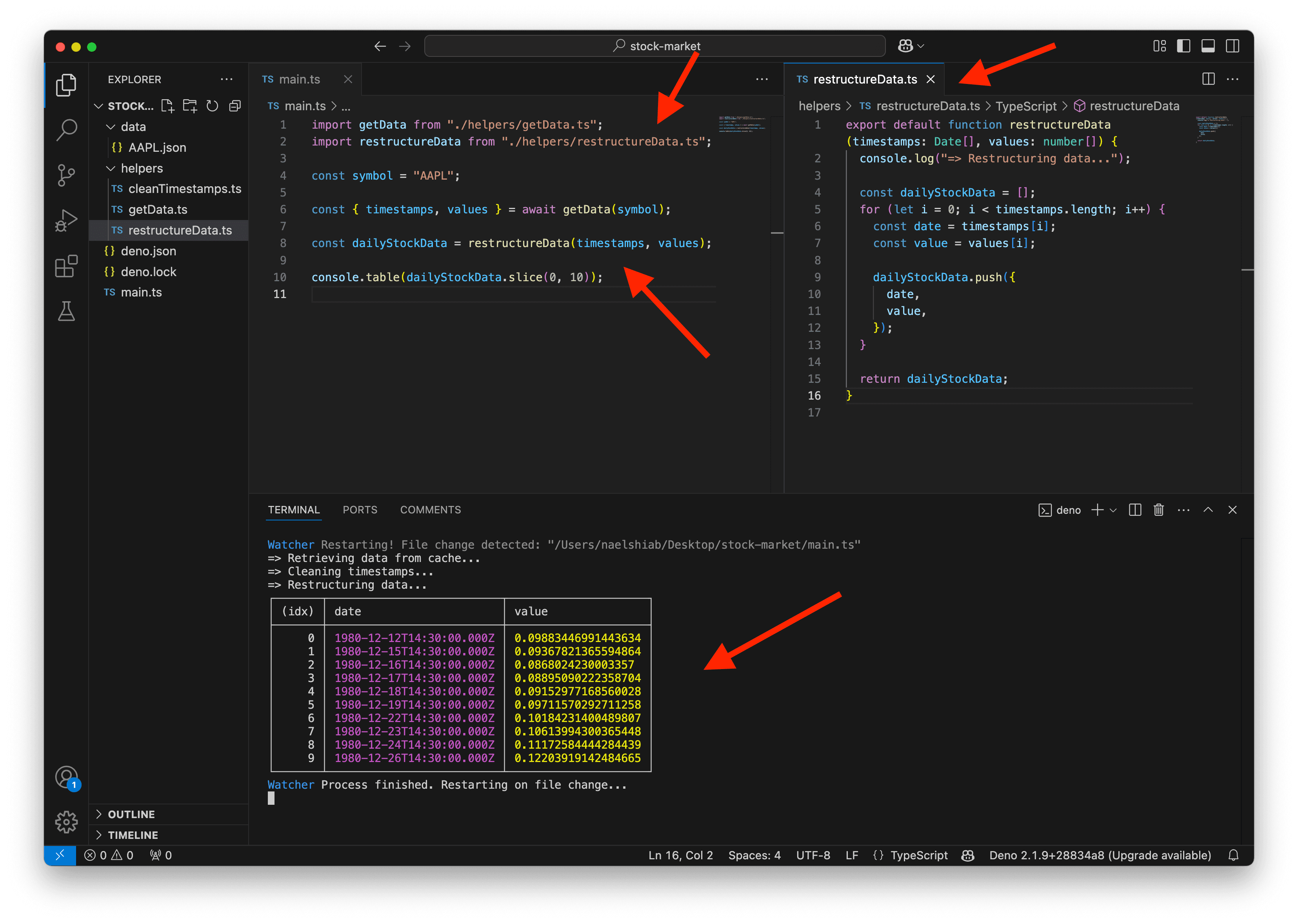
Task: Open the Testing flask view
Action: point(66,311)
